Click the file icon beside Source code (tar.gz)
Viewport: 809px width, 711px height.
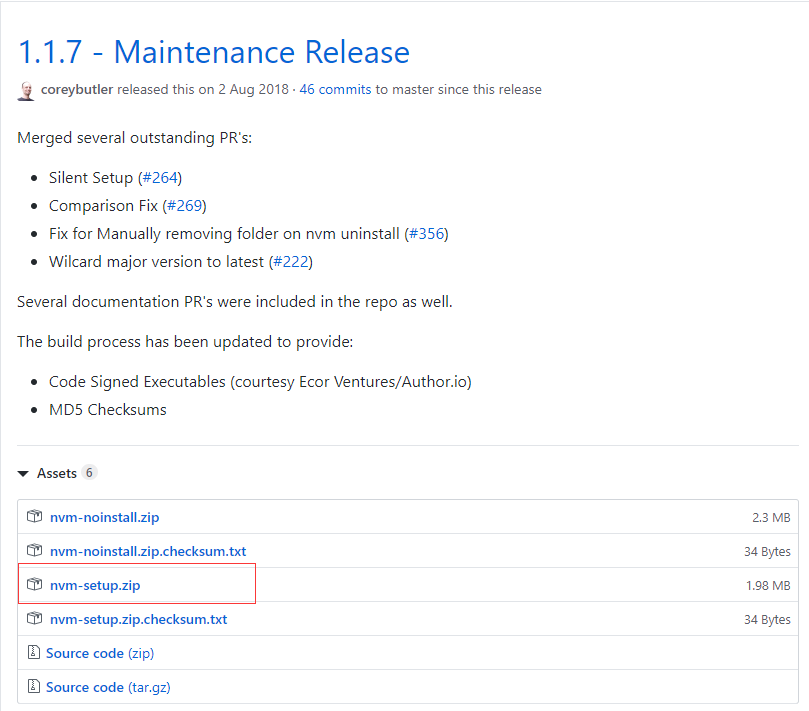coord(34,686)
